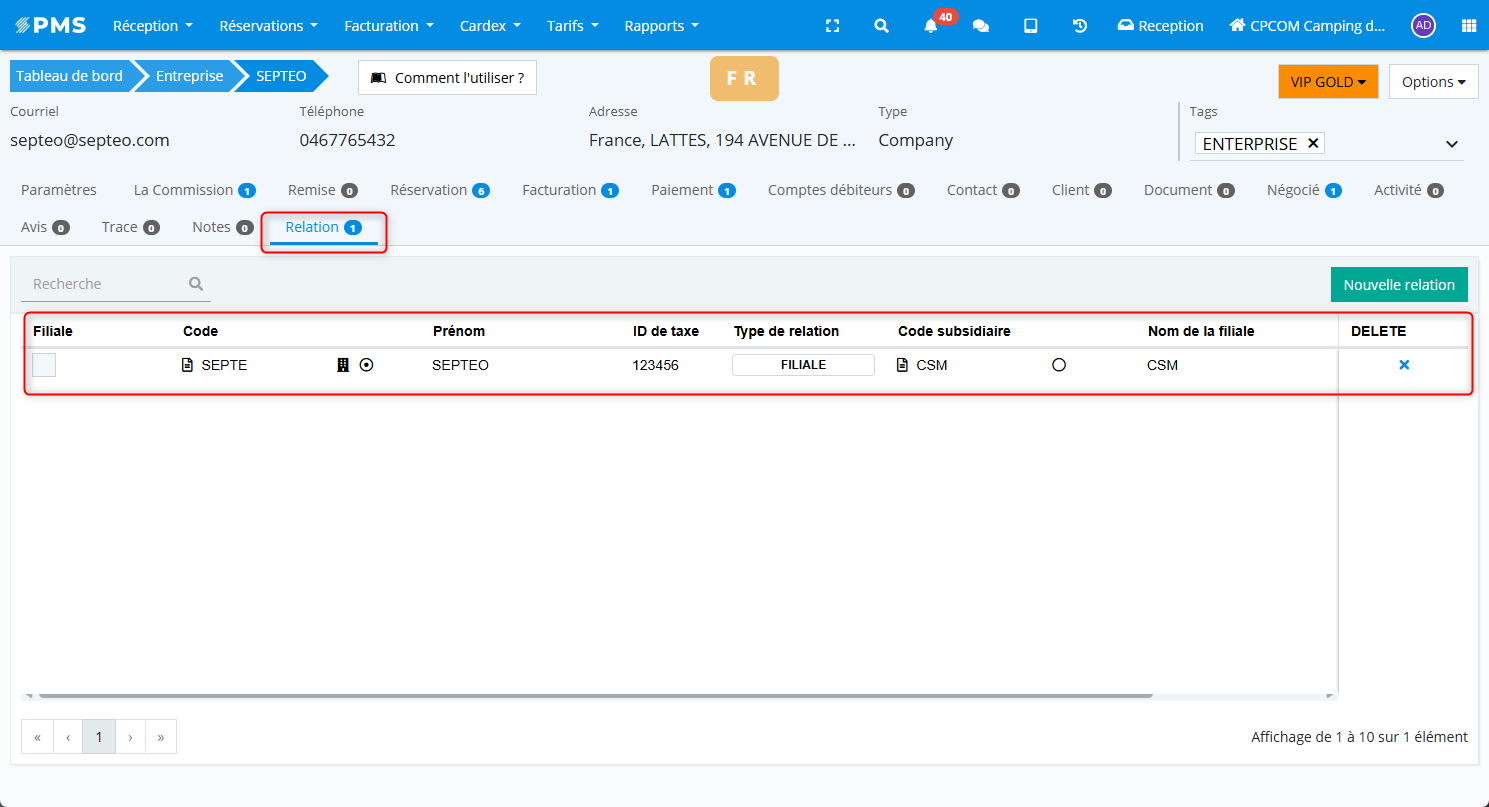The image size is (1489, 807).
Task: Switch to the Facturation tab
Action: [569, 190]
